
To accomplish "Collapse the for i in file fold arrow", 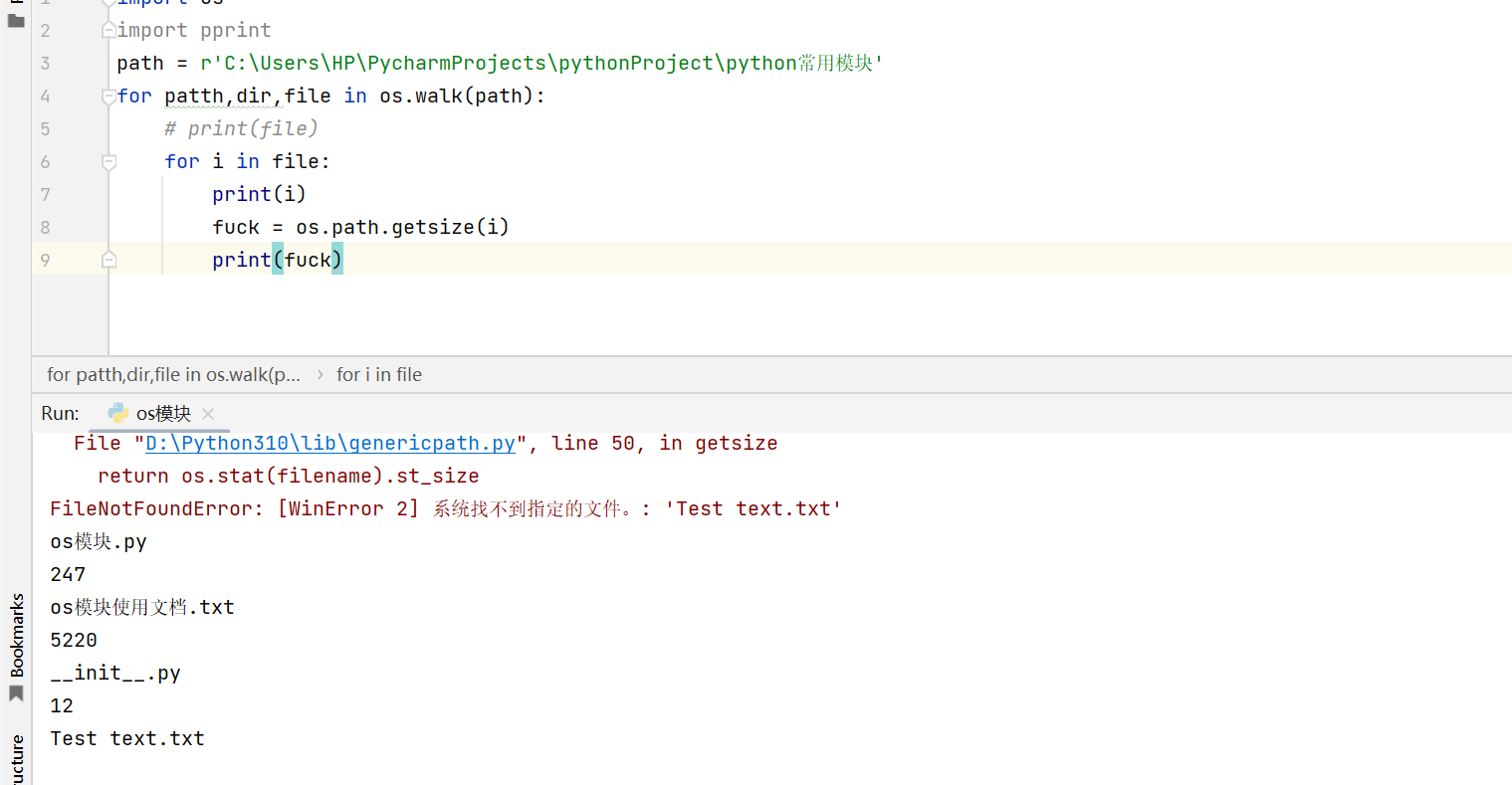I will tap(109, 162).
